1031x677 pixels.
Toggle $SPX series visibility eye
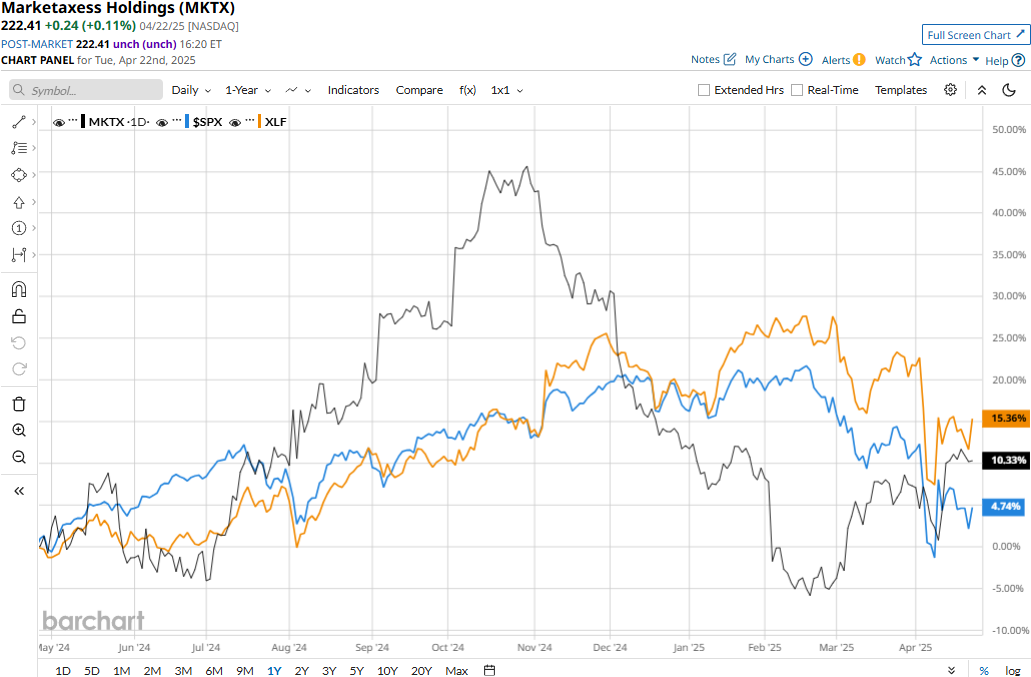point(162,122)
